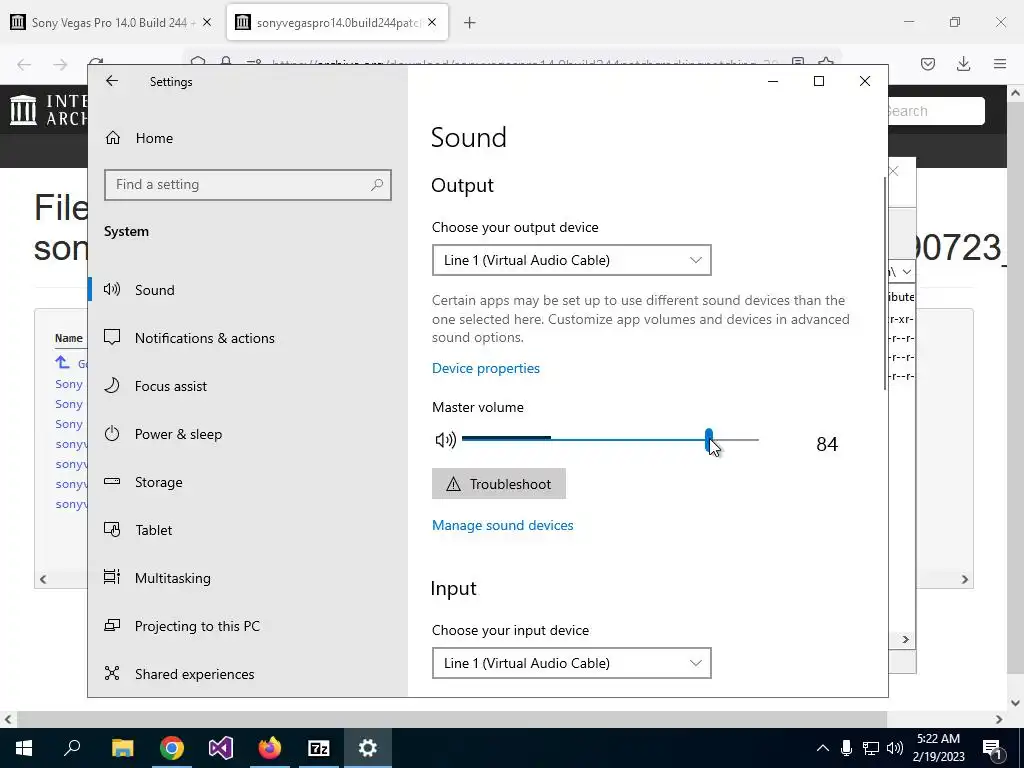Open the Firefox downloads panel

pos(963,64)
